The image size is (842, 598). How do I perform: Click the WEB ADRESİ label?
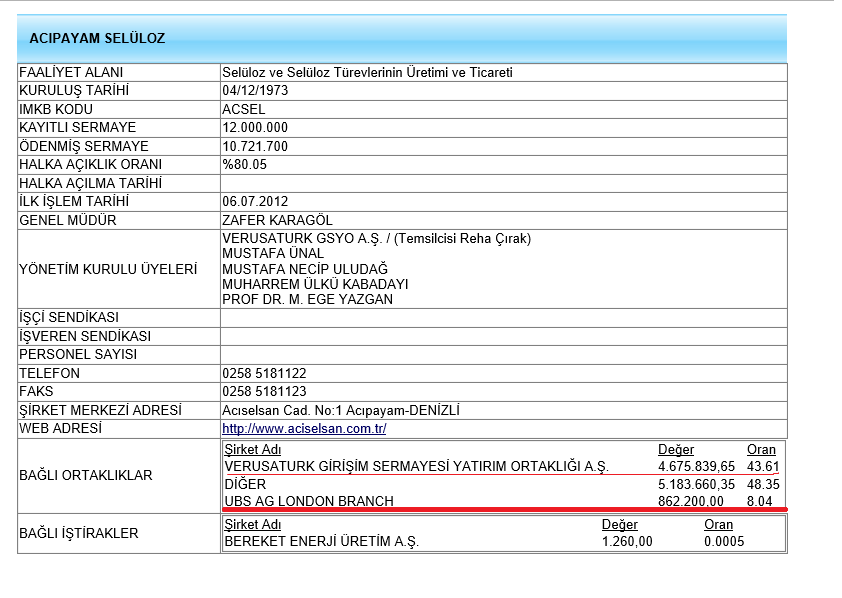pyautogui.click(x=60, y=428)
